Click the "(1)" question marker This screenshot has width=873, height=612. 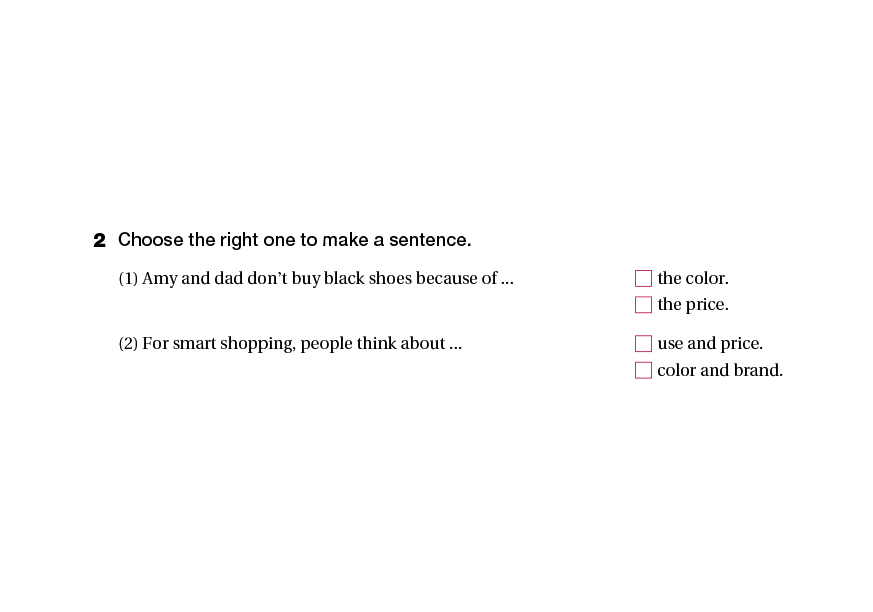[x=128, y=279]
